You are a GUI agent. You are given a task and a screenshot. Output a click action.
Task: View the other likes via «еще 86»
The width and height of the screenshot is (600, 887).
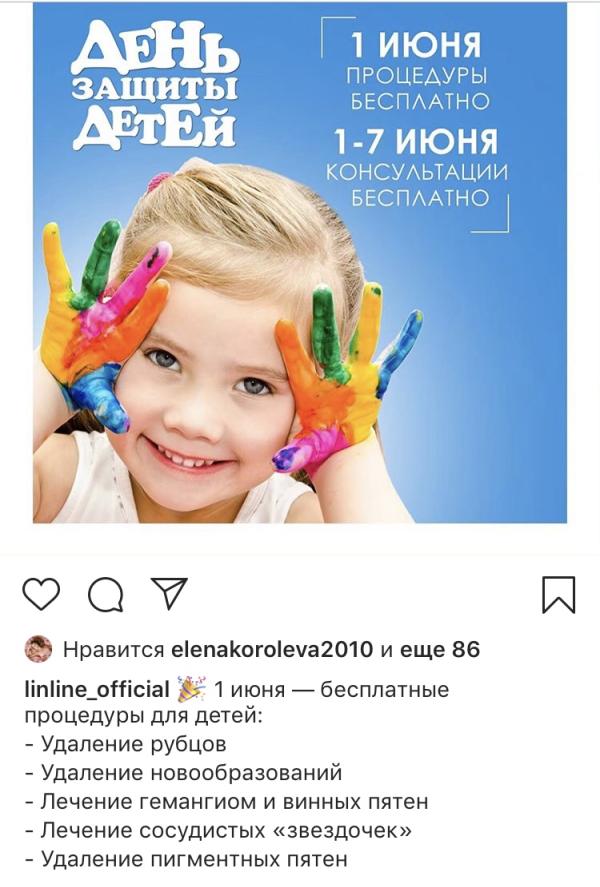[x=440, y=649]
